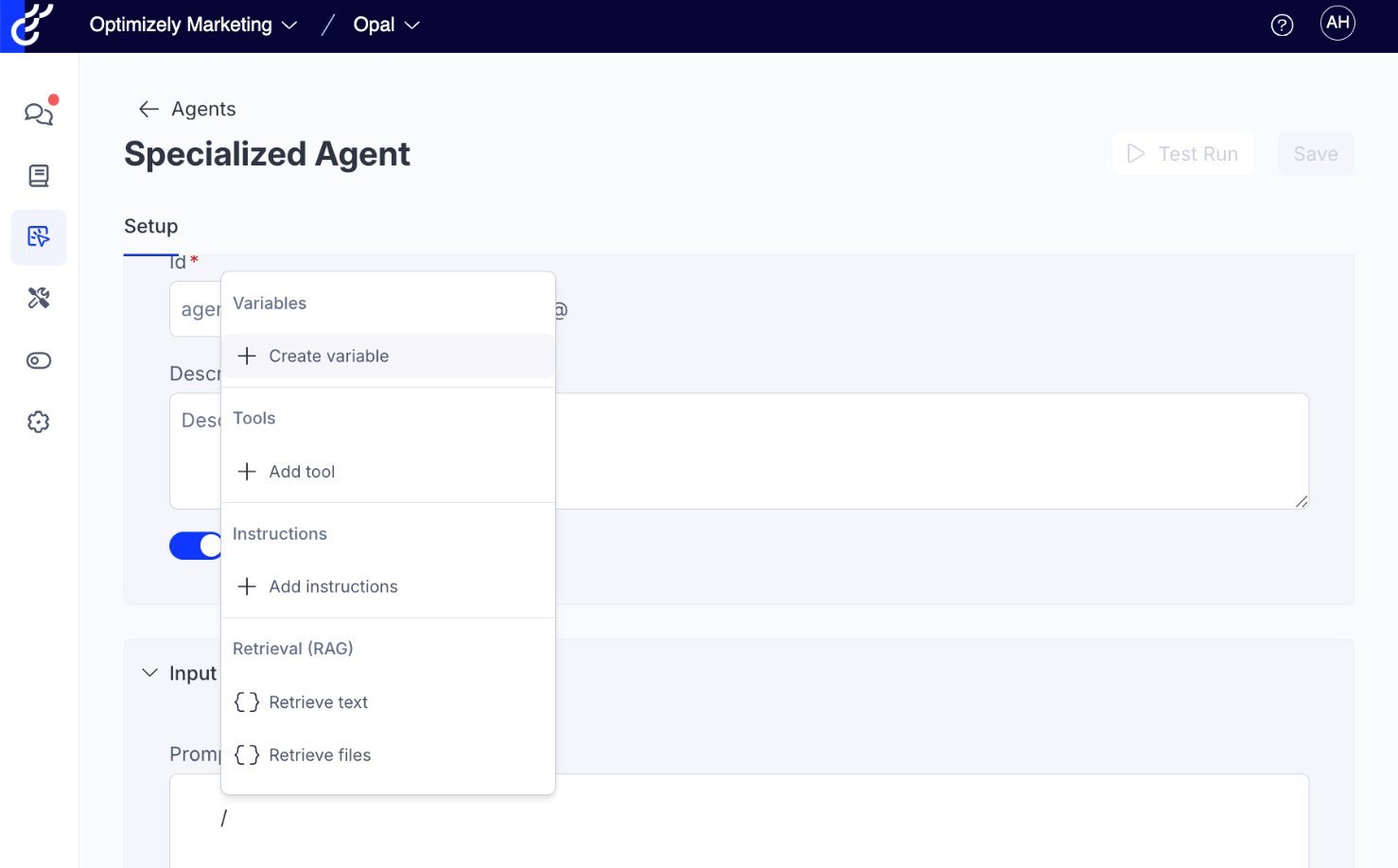Select the Agents sidebar icon
This screenshot has height=868, width=1398.
click(x=39, y=237)
